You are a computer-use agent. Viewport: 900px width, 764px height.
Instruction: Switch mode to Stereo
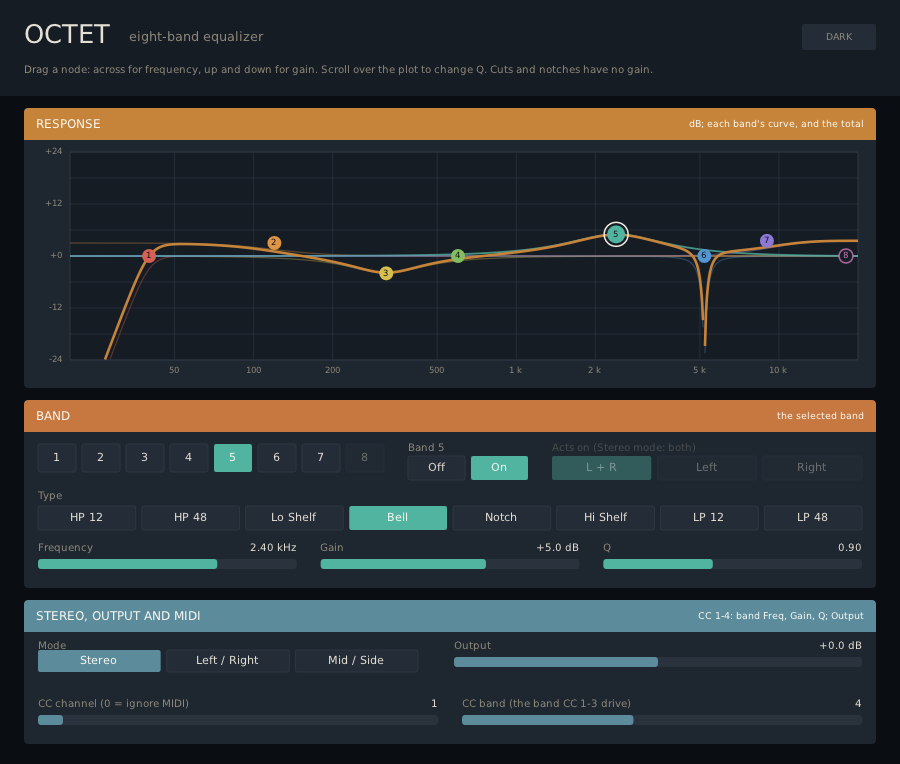click(x=99, y=661)
